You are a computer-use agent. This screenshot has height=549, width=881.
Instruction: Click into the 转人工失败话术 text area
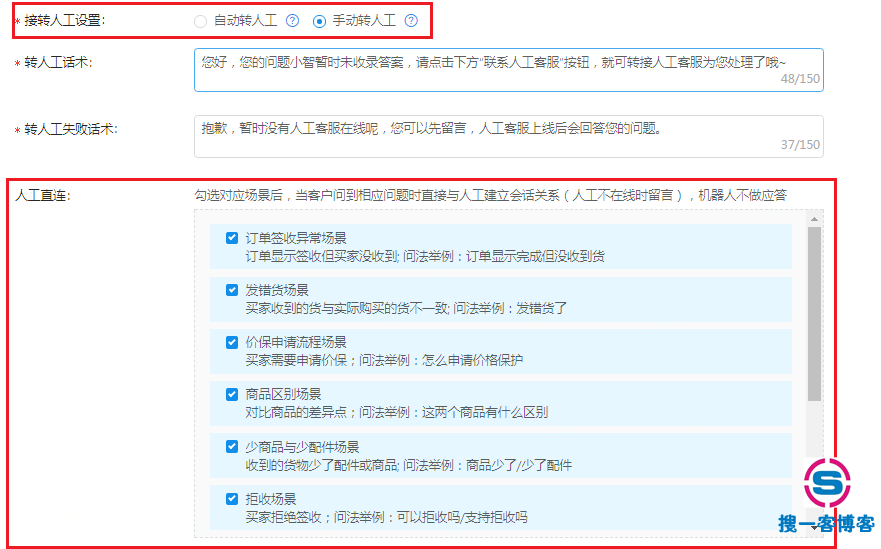[508, 136]
